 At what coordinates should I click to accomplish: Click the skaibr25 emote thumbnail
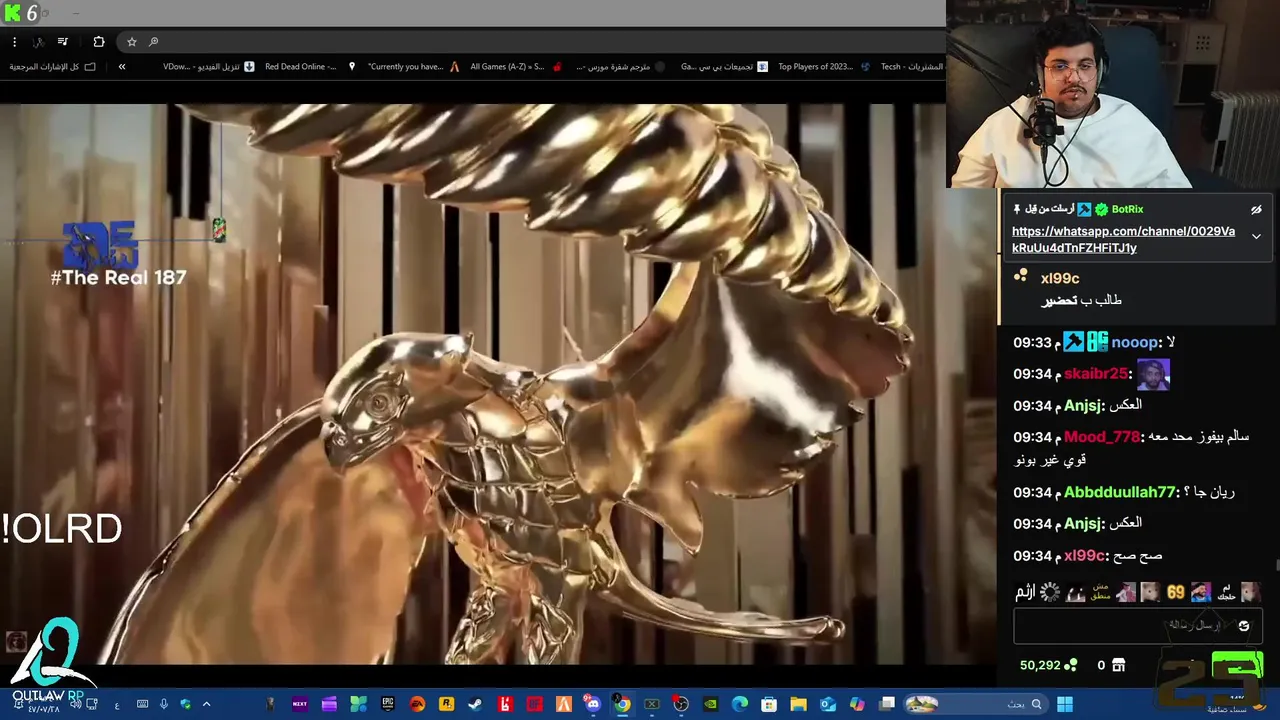[1153, 374]
